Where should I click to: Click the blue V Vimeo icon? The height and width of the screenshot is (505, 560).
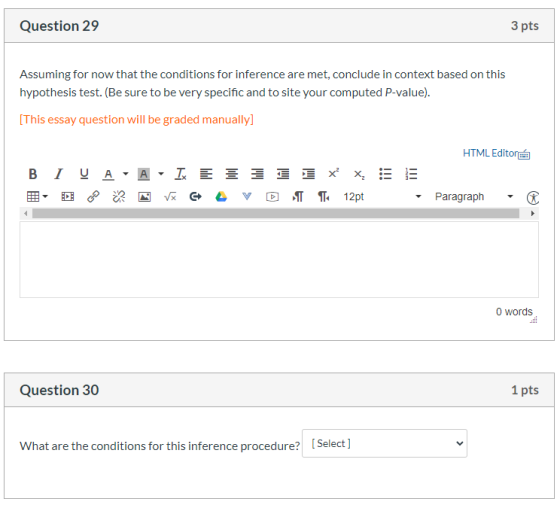(x=246, y=196)
